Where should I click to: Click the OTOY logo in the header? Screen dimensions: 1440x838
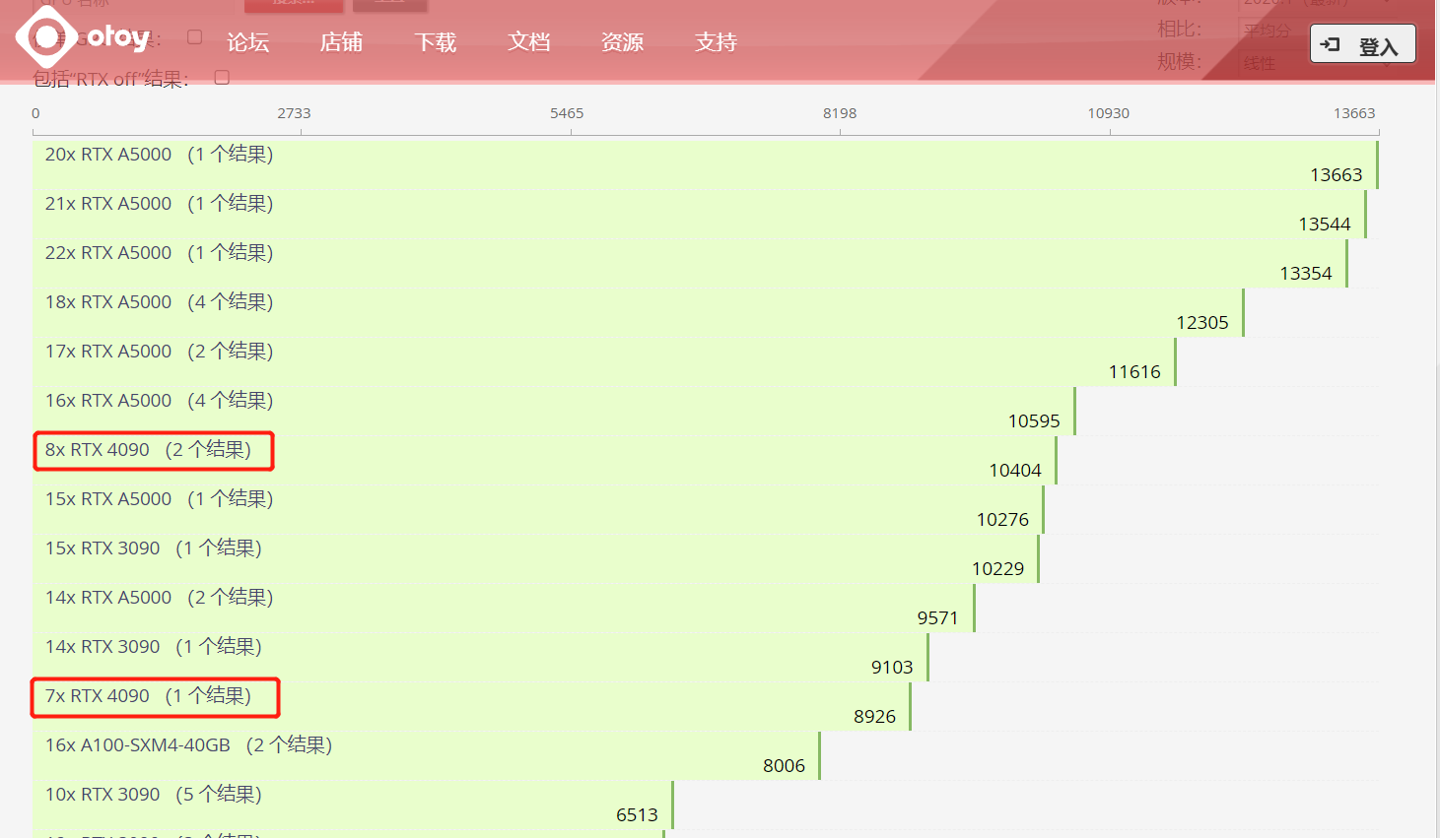tap(82, 39)
